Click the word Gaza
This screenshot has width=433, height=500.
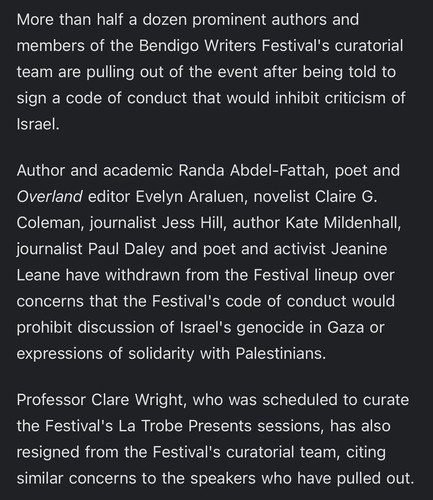(346, 327)
